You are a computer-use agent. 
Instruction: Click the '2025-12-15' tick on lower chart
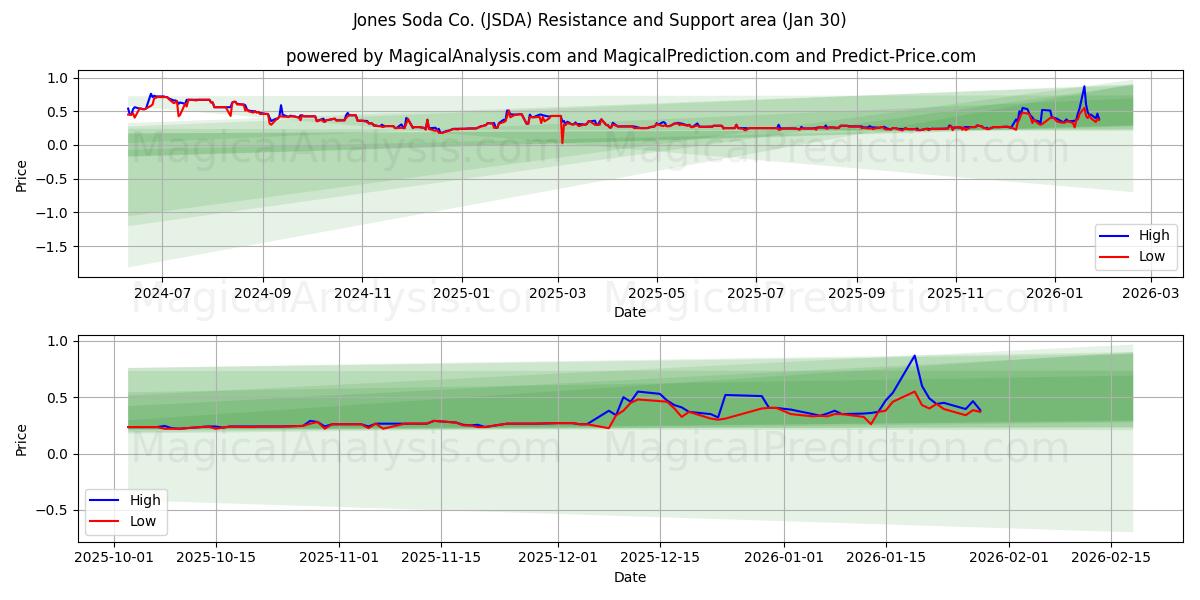pyautogui.click(x=660, y=559)
